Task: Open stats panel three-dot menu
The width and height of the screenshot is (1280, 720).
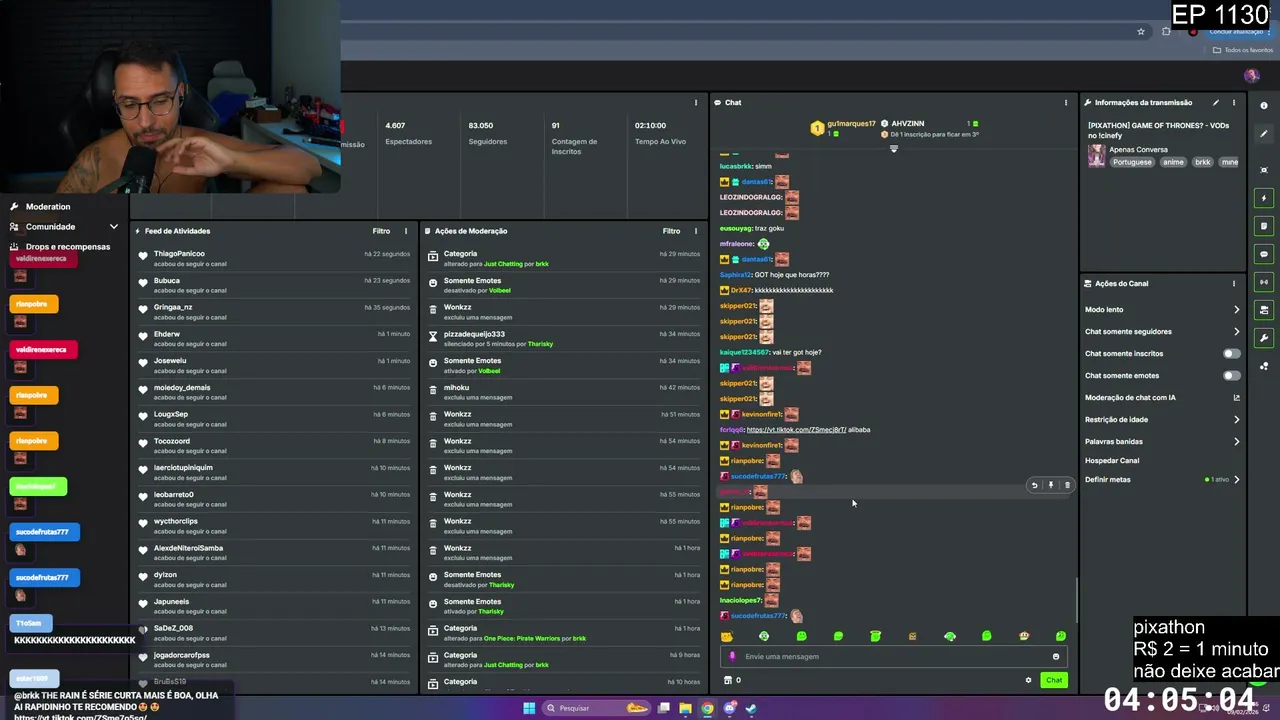Action: pos(695,103)
